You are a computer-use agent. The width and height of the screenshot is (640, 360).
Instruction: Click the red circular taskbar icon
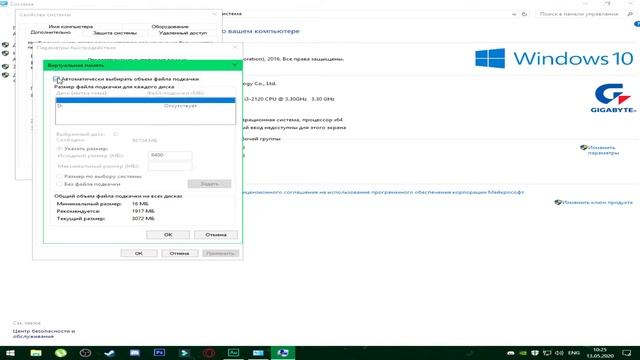point(209,353)
